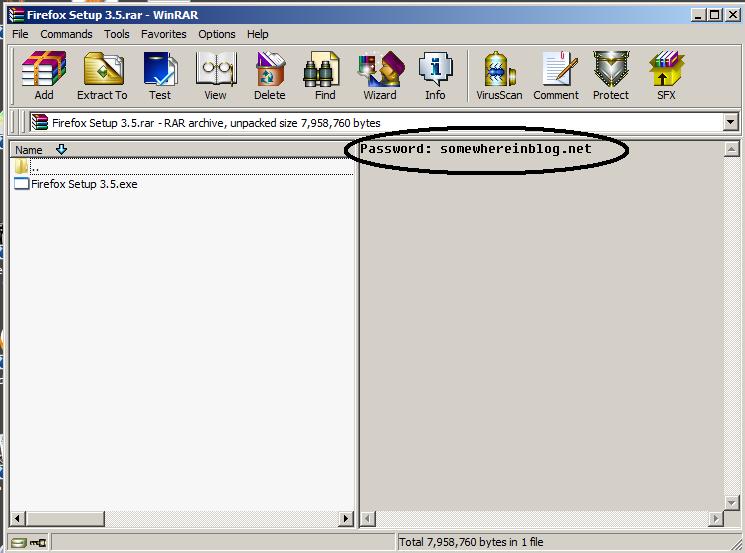
Task: Show archive Info
Action: point(435,75)
